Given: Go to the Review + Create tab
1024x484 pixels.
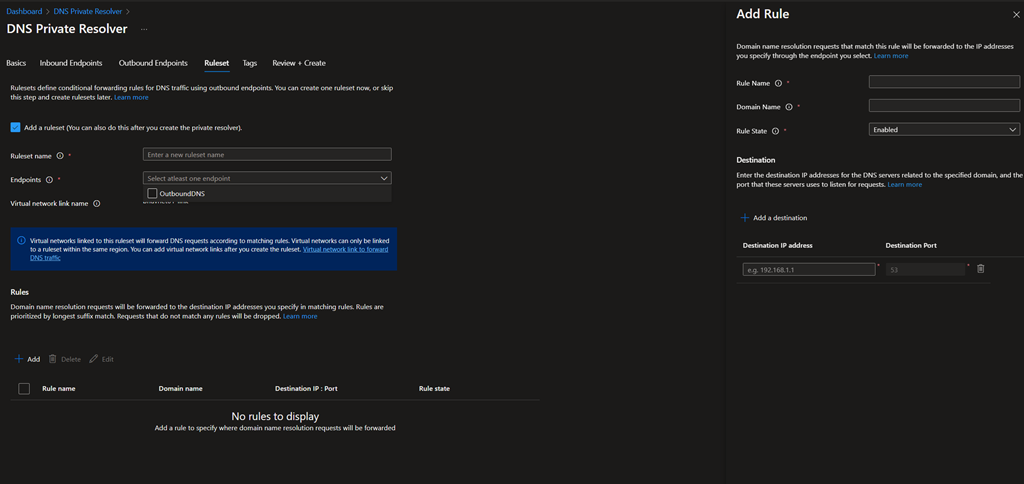Looking at the screenshot, I should (299, 63).
